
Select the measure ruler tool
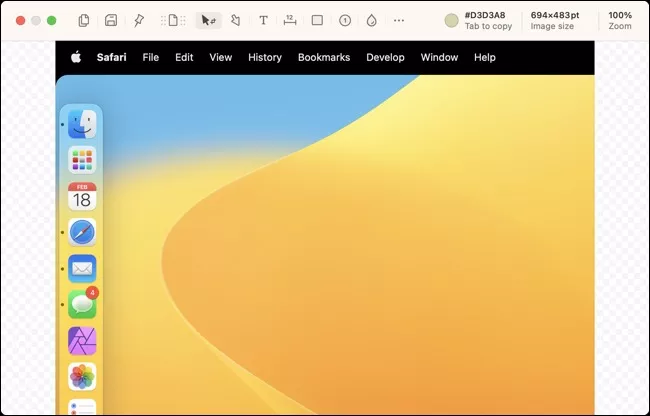(x=290, y=20)
